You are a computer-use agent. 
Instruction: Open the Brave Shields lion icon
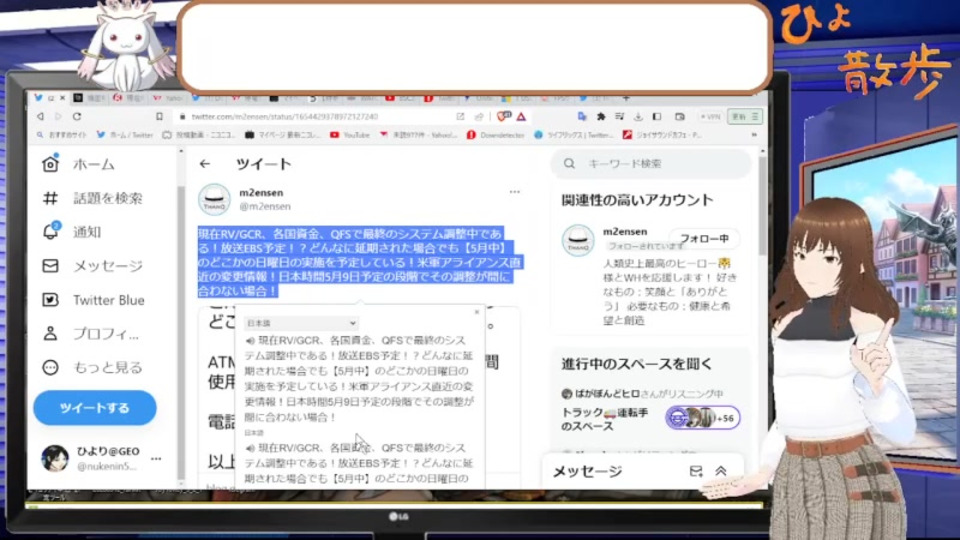[x=503, y=116]
